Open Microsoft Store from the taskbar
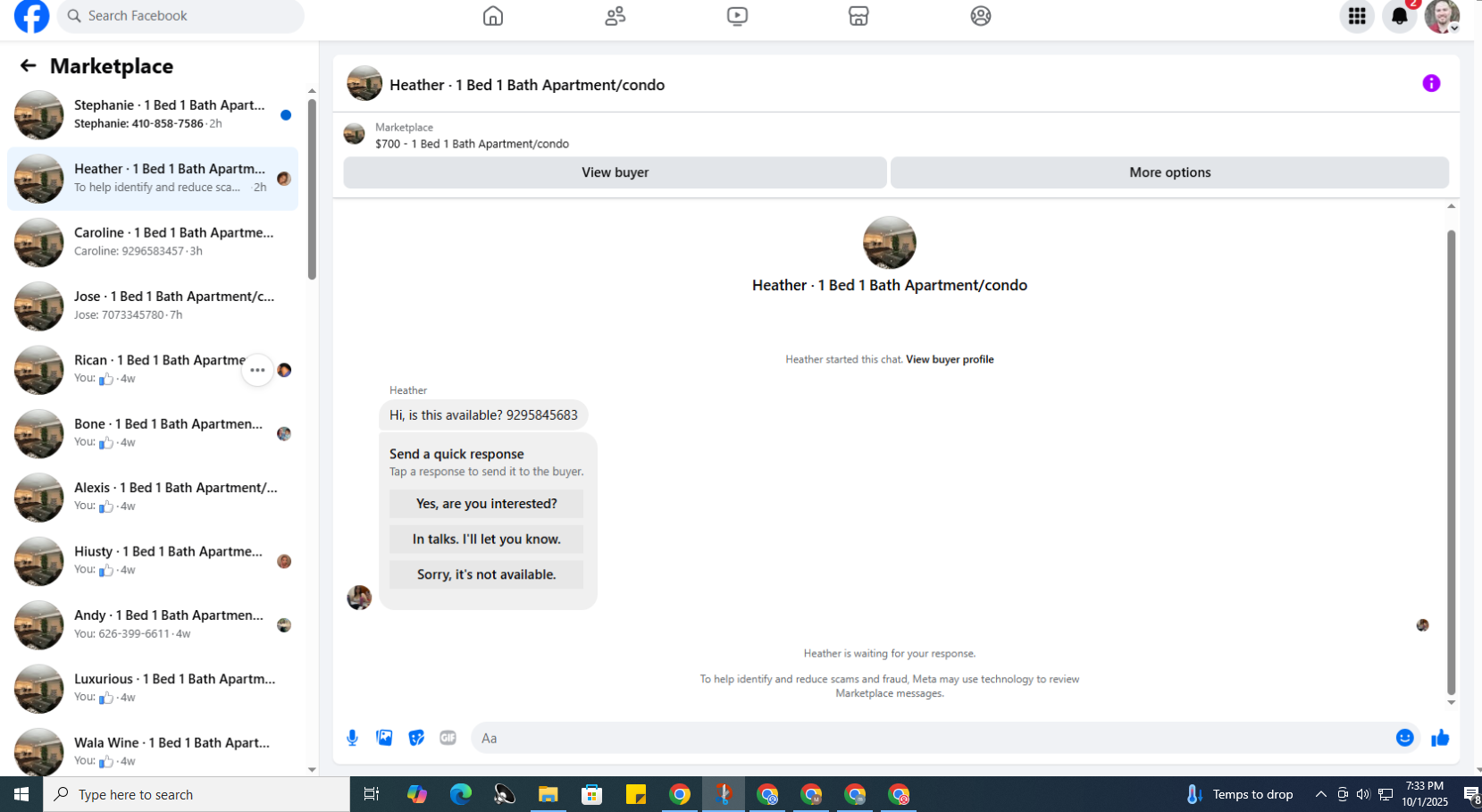1482x812 pixels. point(592,794)
